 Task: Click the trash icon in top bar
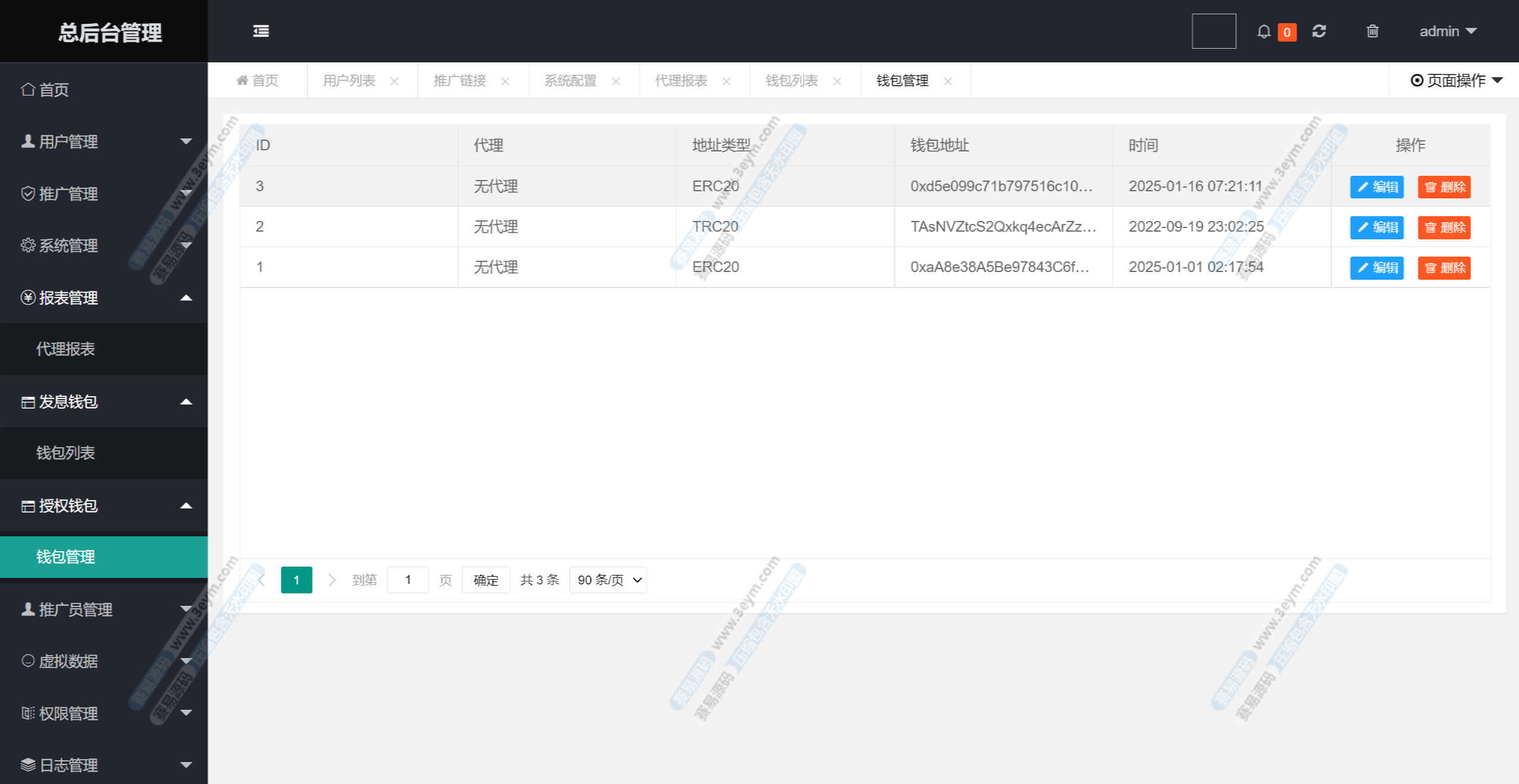pyautogui.click(x=1372, y=31)
